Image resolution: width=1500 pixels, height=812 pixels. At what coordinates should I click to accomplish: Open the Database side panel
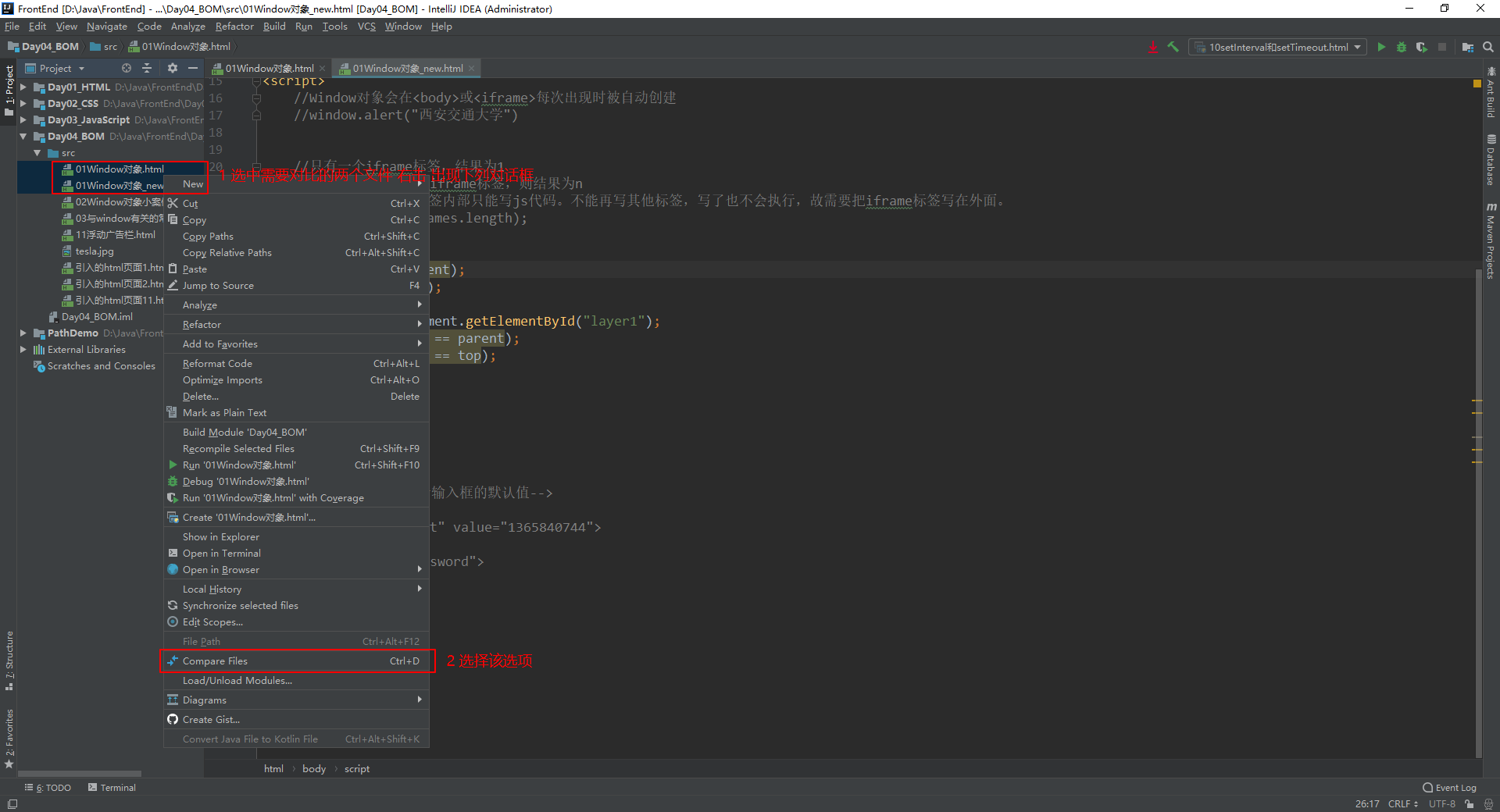pos(1491,159)
